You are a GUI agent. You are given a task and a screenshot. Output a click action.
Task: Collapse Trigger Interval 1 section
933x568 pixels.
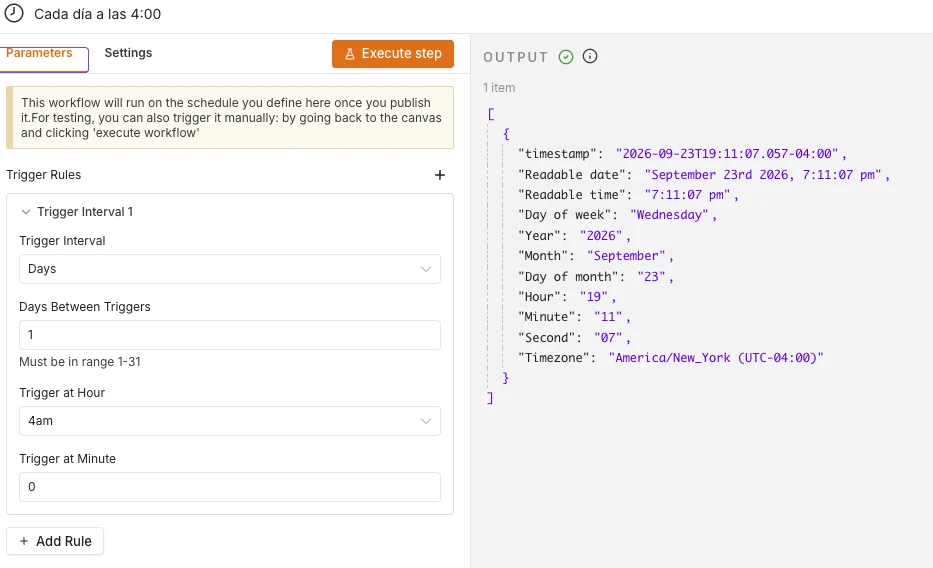[x=26, y=212]
